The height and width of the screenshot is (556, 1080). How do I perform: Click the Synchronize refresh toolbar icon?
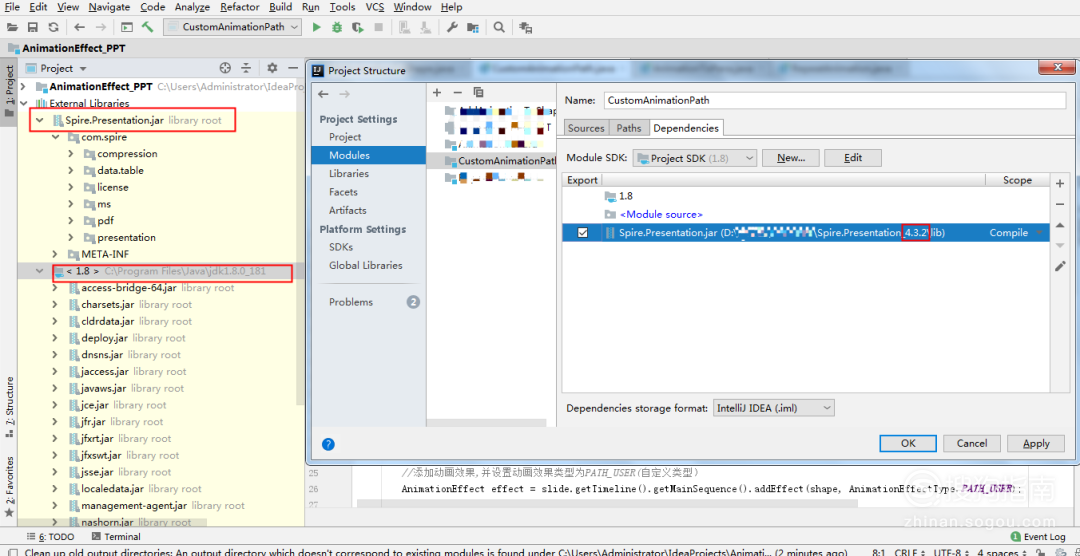[53, 27]
